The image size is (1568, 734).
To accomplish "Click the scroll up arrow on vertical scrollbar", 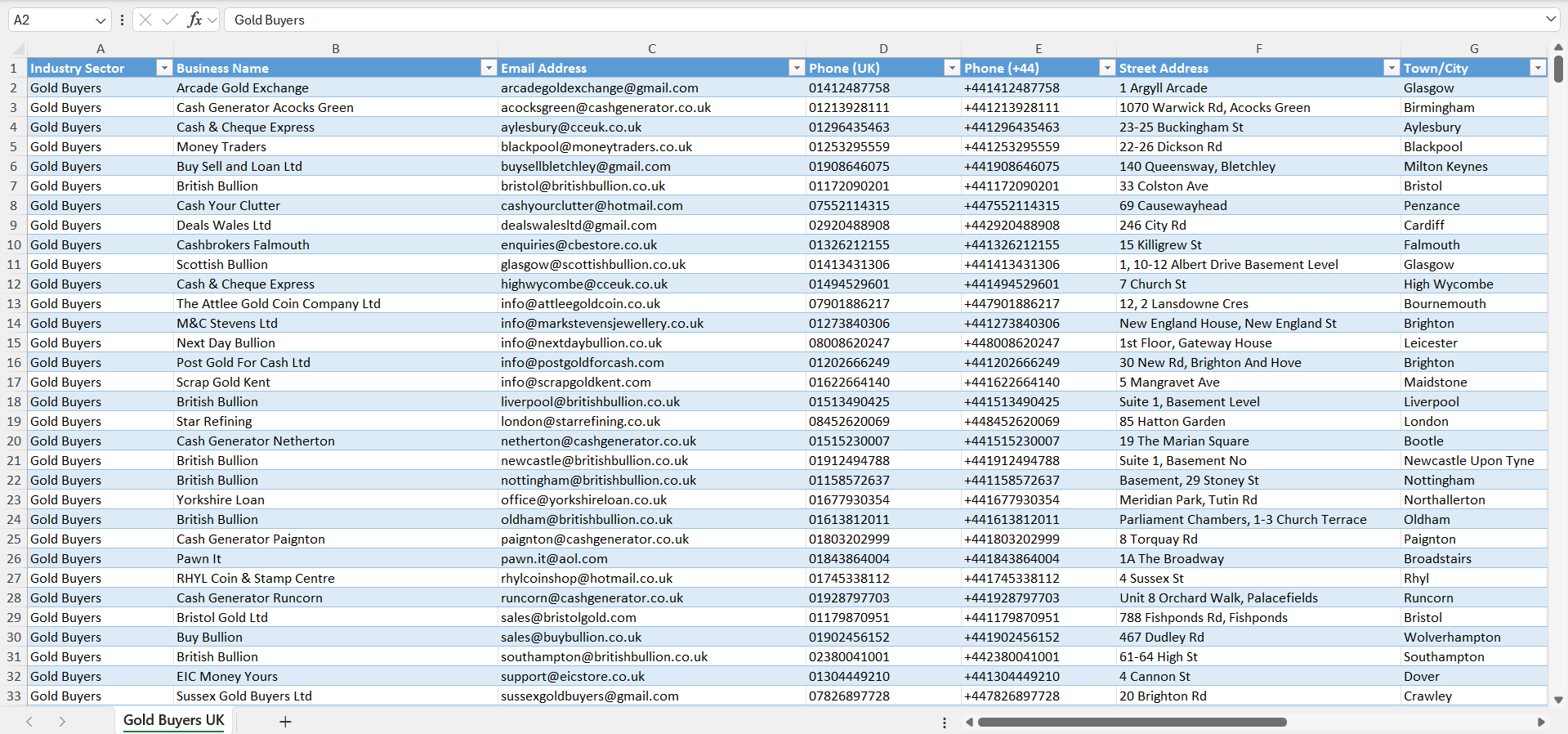I will coord(1558,47).
